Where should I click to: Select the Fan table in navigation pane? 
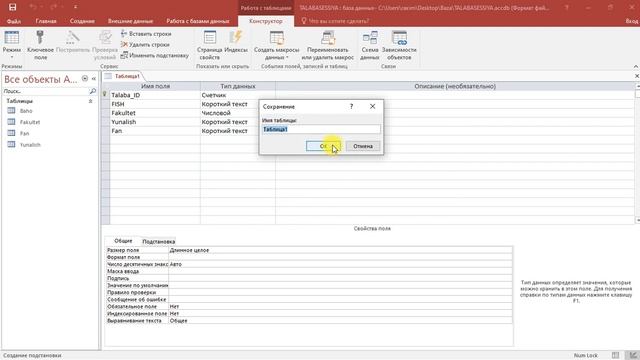click(x=24, y=133)
